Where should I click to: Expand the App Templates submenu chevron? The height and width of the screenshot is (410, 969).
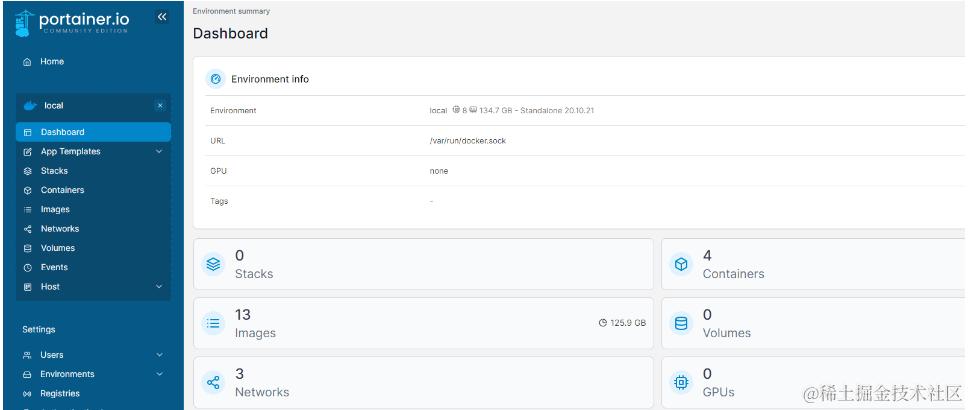[159, 152]
